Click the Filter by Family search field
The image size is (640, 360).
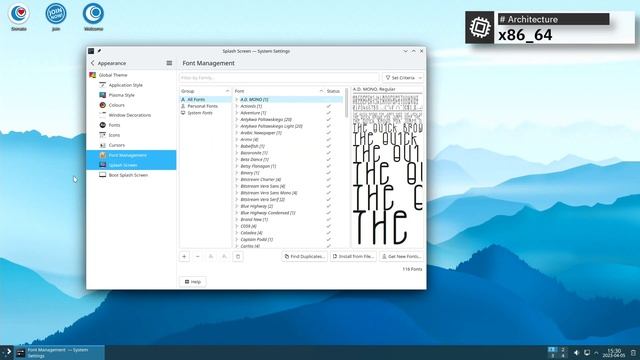click(279, 78)
